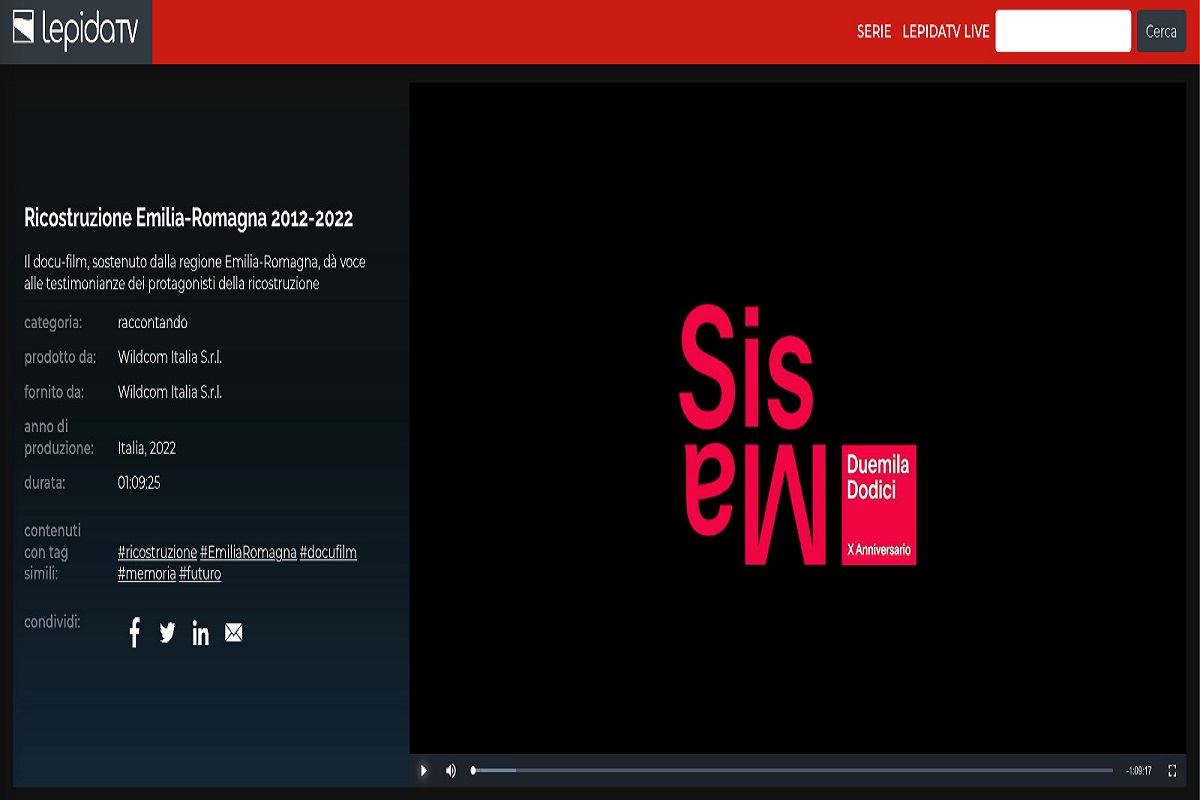Open the #docufilm tag
1200x800 pixels.
[x=328, y=552]
